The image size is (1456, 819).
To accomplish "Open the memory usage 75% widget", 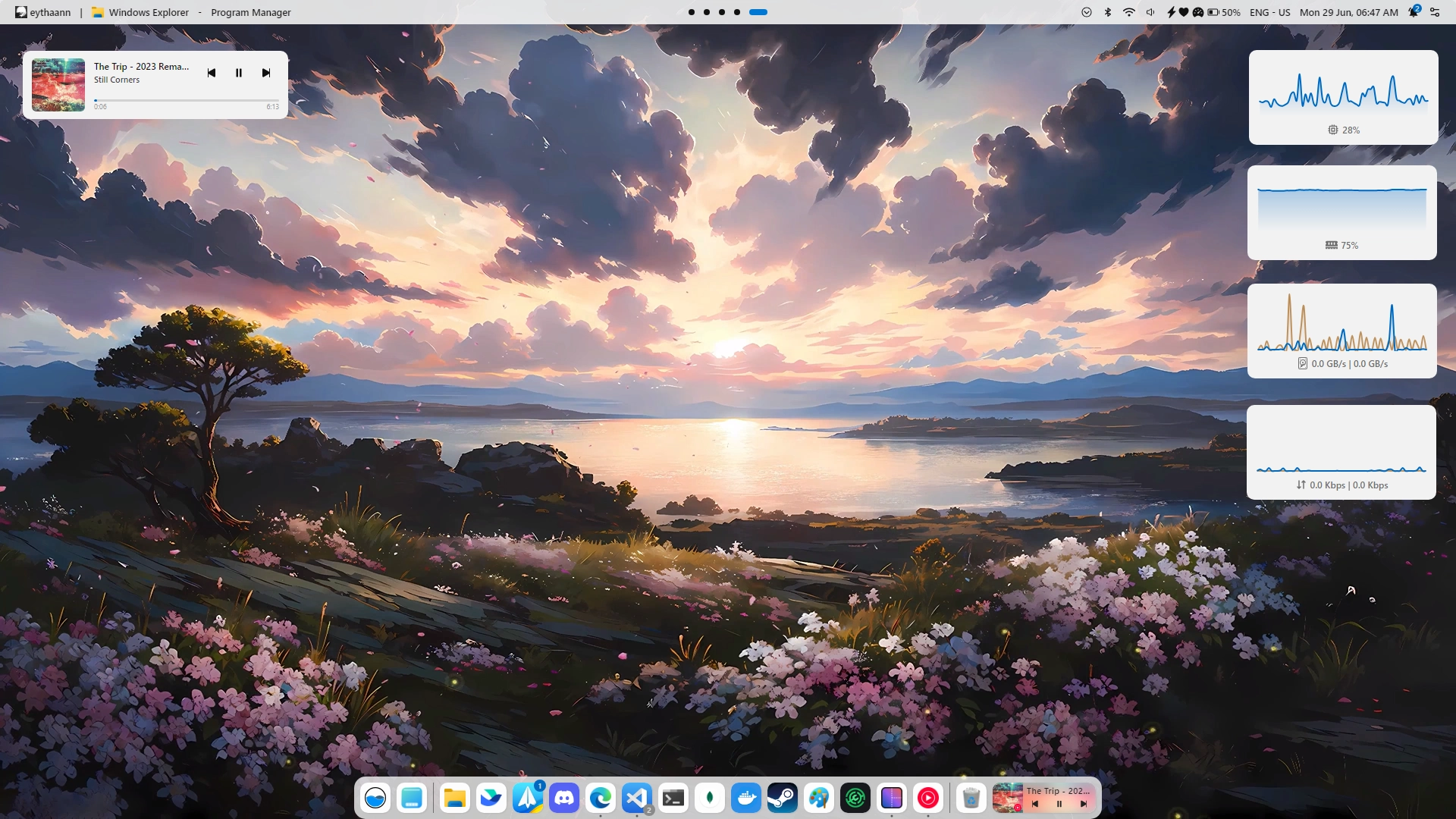I will [x=1342, y=212].
